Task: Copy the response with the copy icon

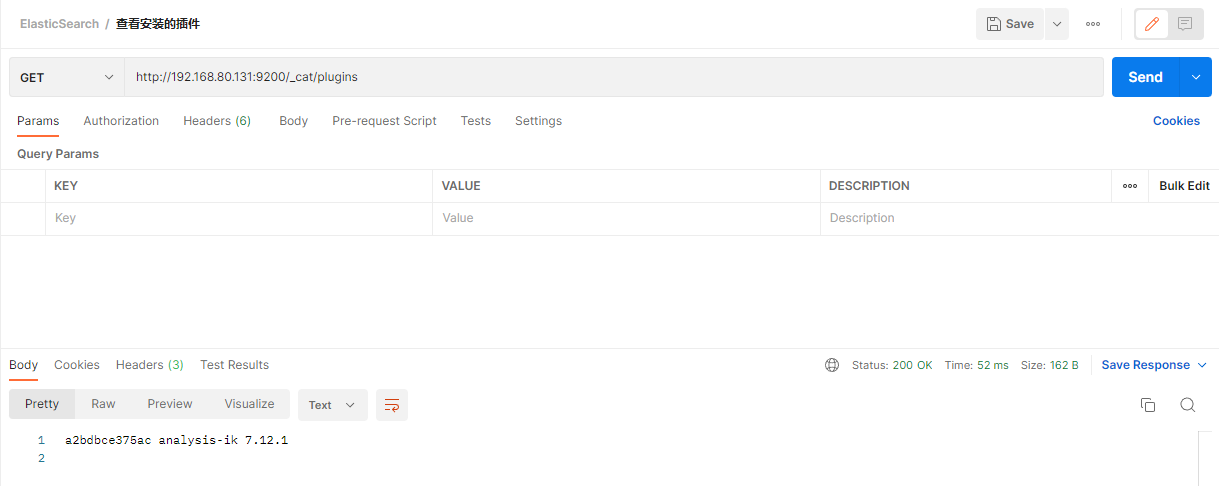Action: tap(1148, 405)
